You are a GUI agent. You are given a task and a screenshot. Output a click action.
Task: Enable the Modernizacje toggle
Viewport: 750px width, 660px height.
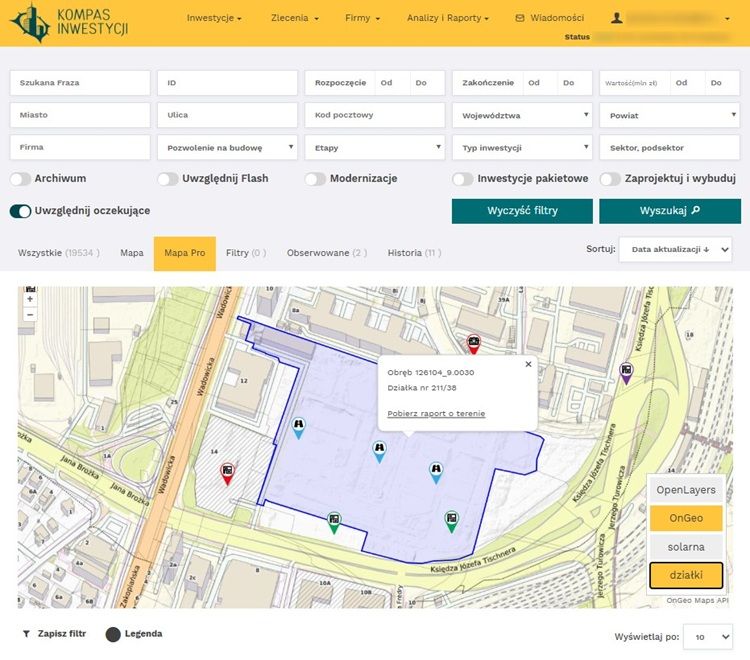(x=315, y=179)
